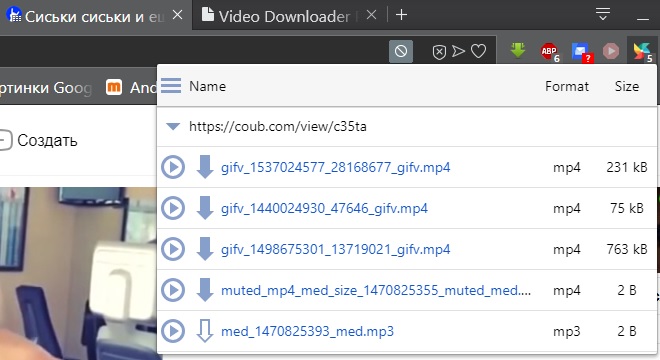This screenshot has height=360, width=660.
Task: Open gifv_1498675301_13719021_gifv.mp4 link
Action: [x=335, y=249]
